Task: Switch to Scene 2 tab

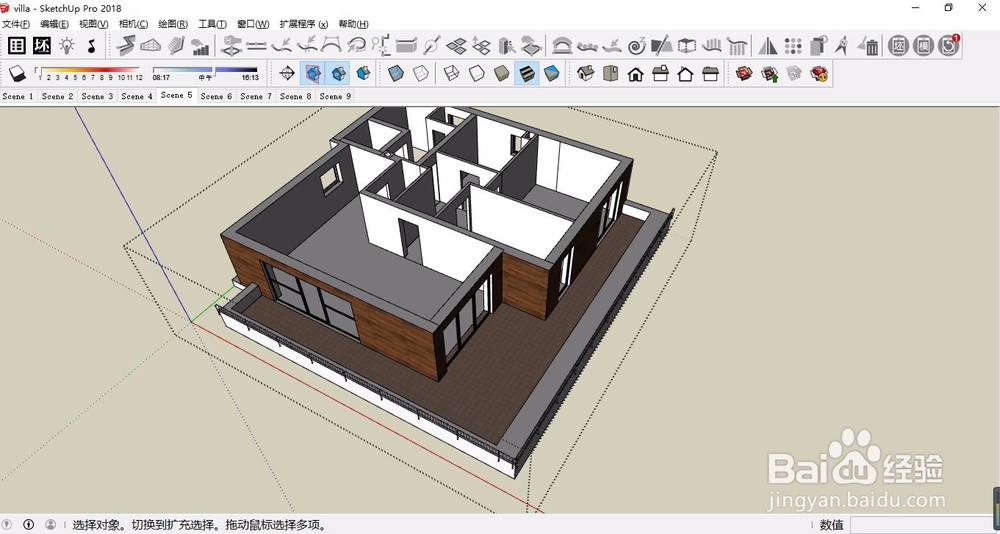Action: 57,96
